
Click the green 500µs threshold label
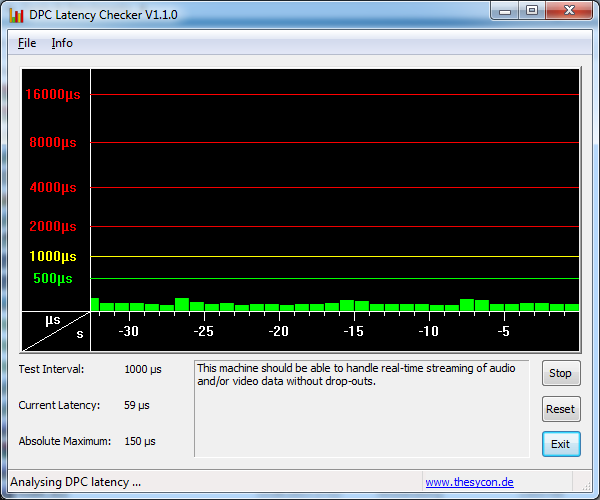(x=53, y=278)
